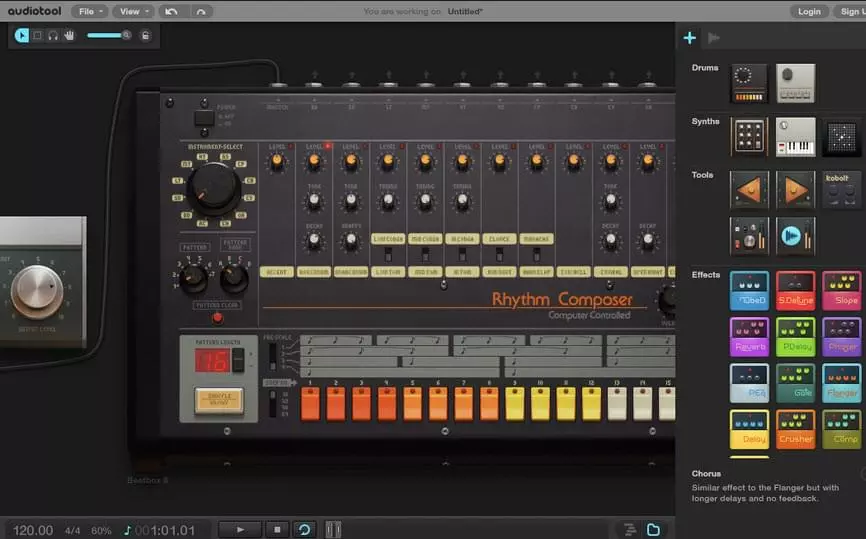Add the left-pointing orange triangle tool
This screenshot has height=539, width=866.
click(x=749, y=190)
